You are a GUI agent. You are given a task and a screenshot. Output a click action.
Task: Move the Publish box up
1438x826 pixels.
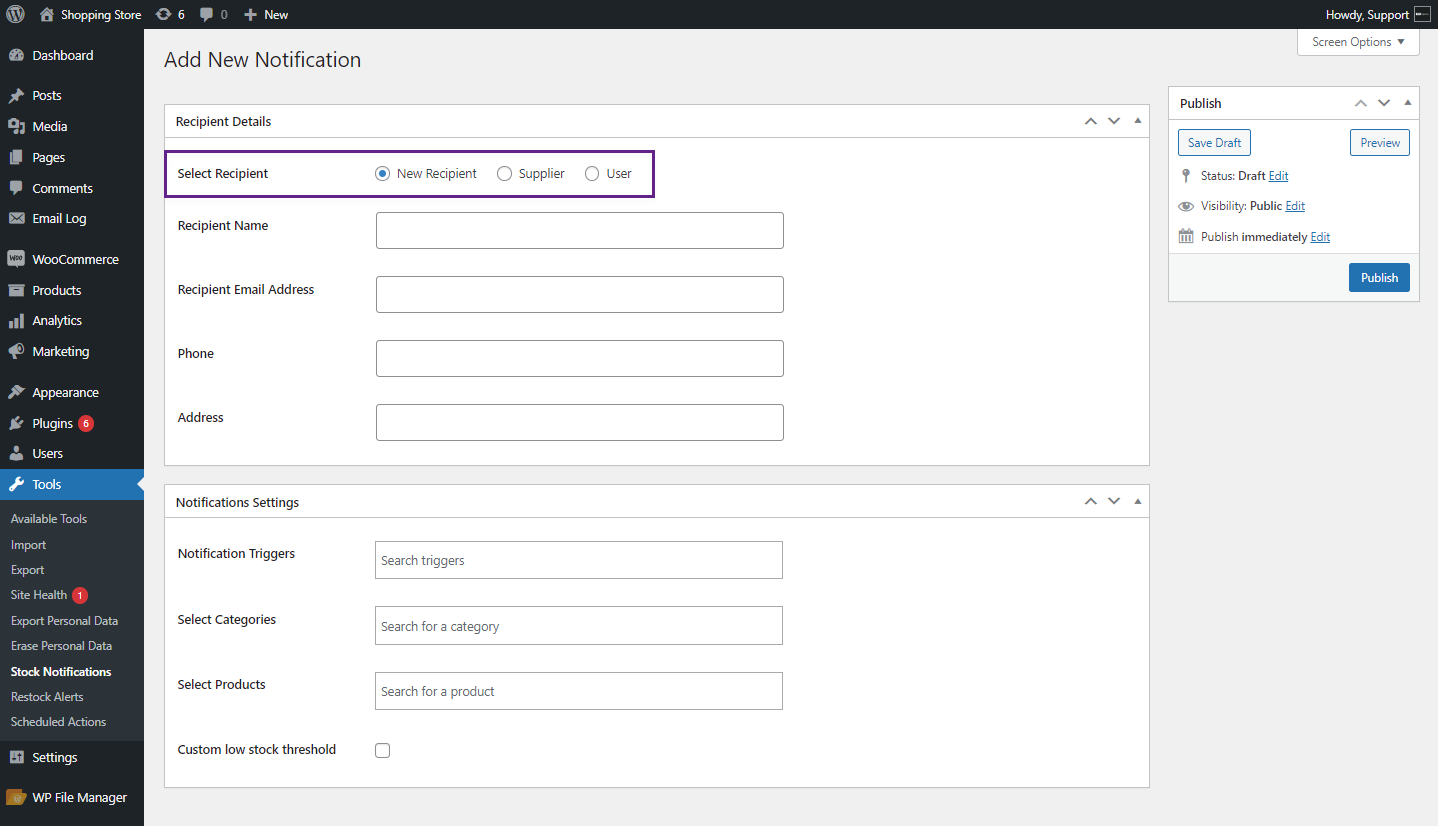coord(1361,103)
